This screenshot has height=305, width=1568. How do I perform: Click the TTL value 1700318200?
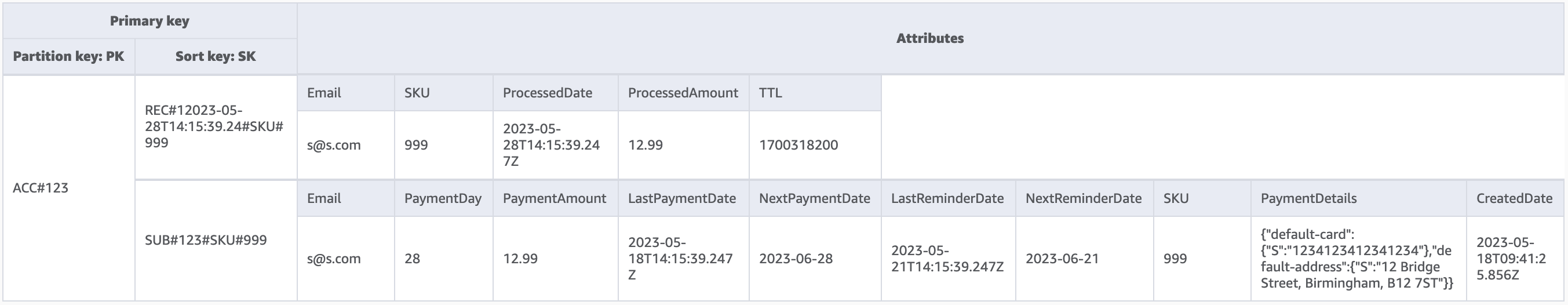tap(798, 146)
